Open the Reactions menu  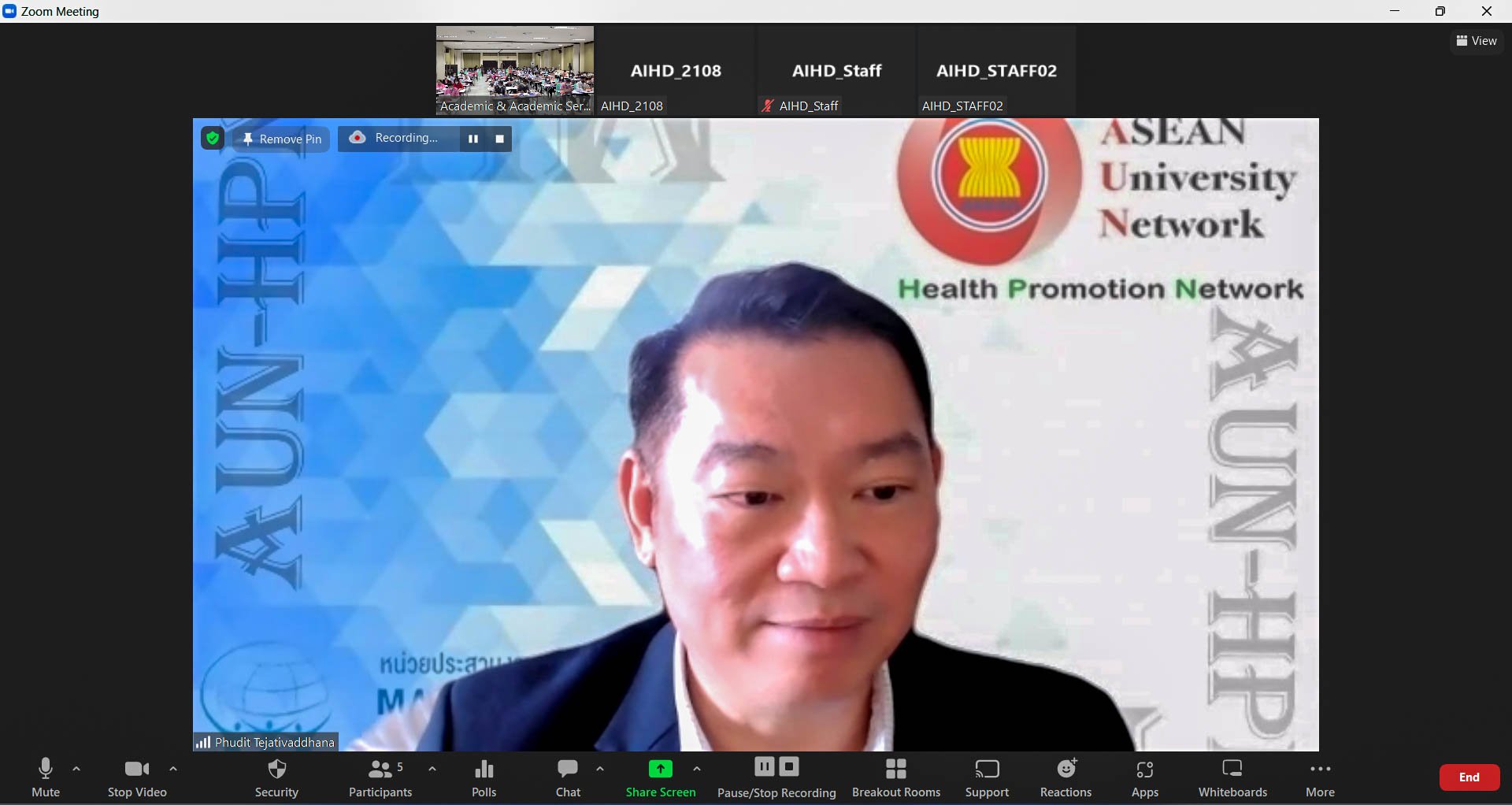coord(1065,777)
